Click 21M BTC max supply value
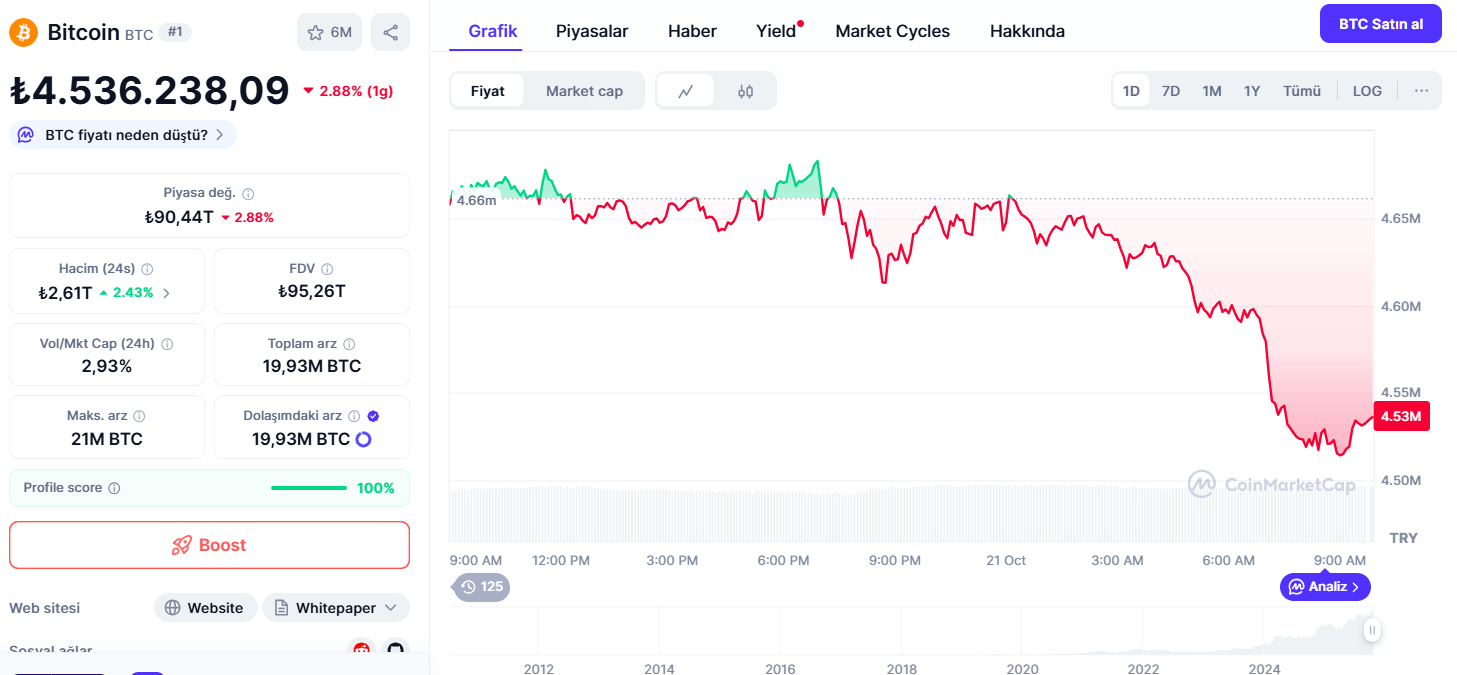Viewport: 1457px width, 675px height. pyautogui.click(x=106, y=439)
